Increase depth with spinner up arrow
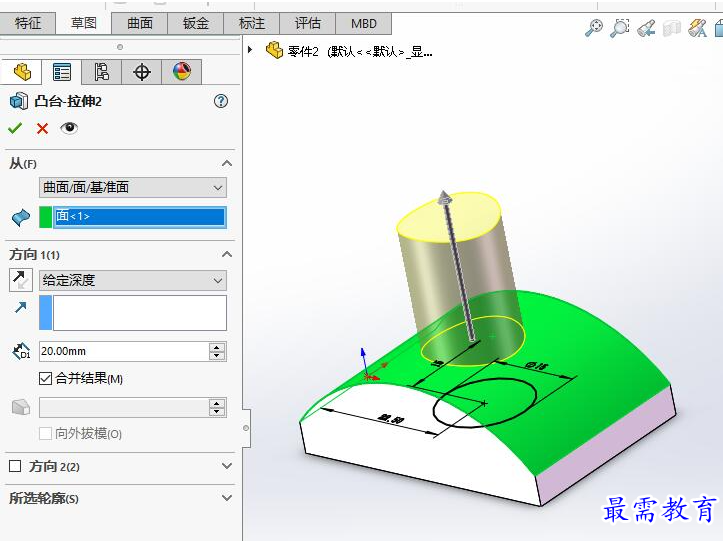Image resolution: width=725 pixels, height=541 pixels. (217, 347)
